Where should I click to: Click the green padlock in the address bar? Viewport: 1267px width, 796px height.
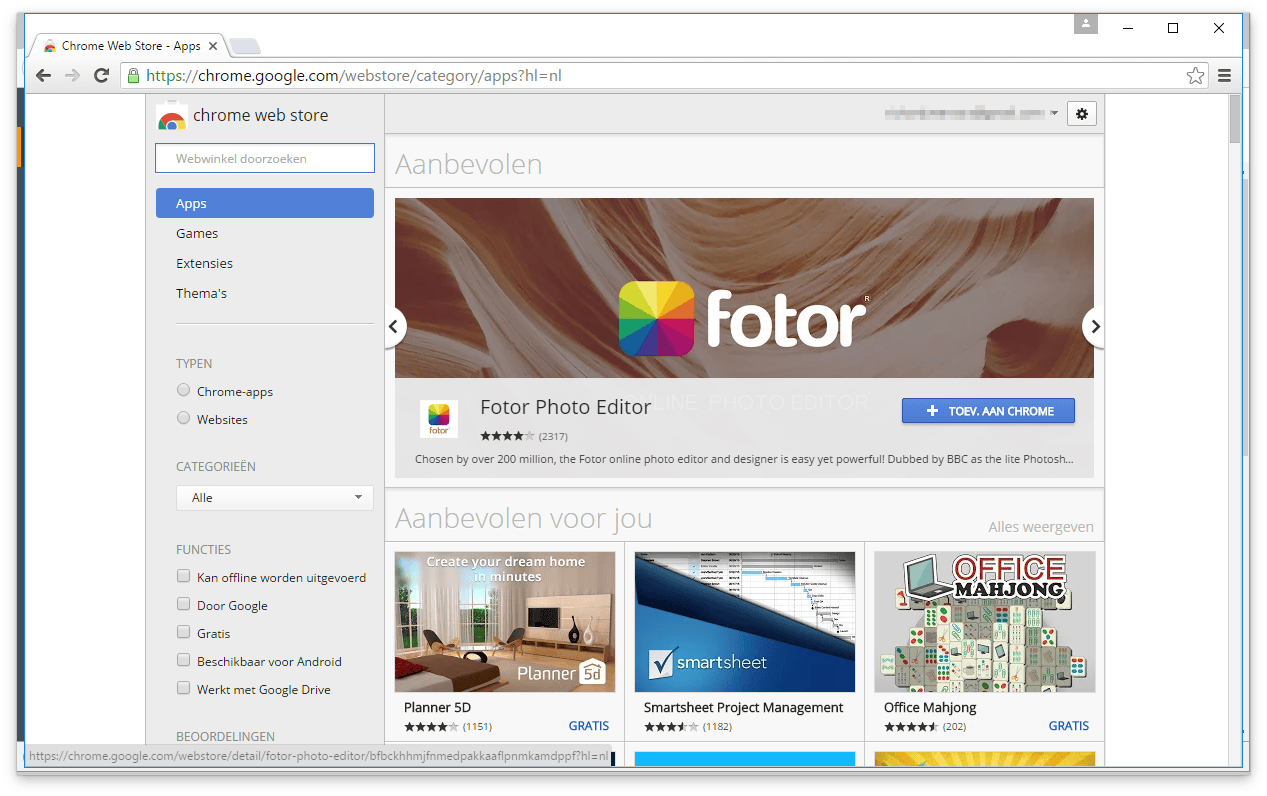(132, 76)
